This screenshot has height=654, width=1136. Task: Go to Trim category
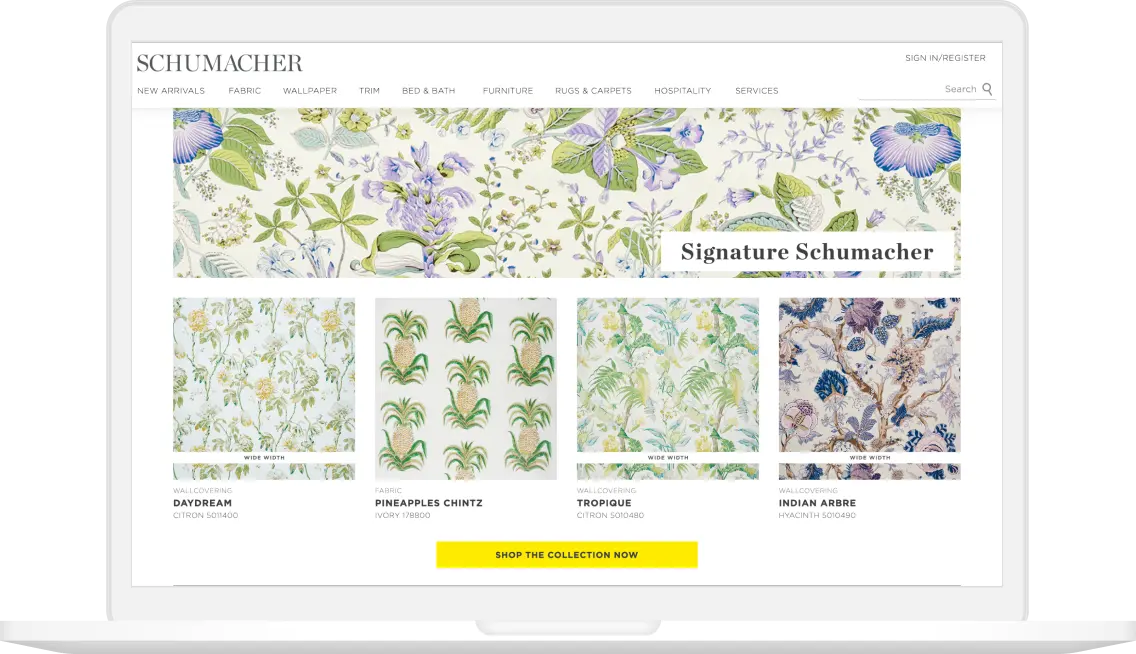coord(369,91)
